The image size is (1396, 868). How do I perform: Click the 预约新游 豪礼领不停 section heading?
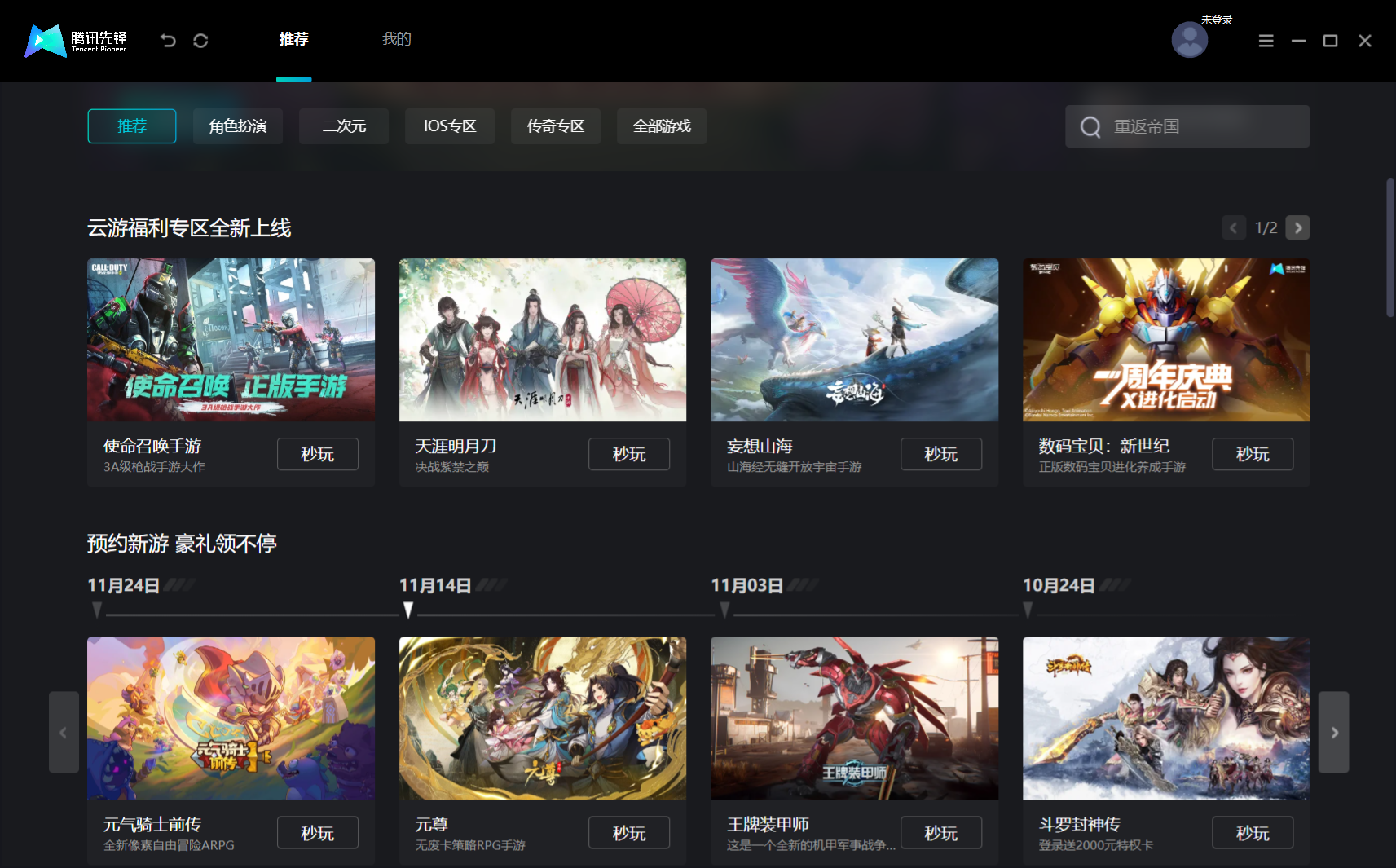(182, 544)
